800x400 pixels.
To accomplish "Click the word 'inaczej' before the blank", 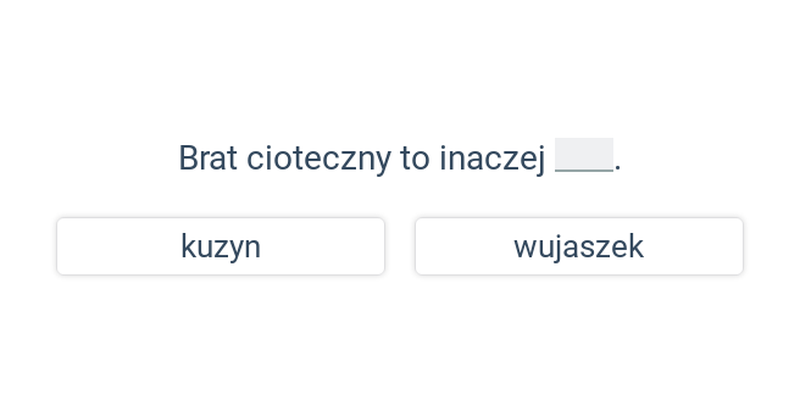I will coord(492,159).
